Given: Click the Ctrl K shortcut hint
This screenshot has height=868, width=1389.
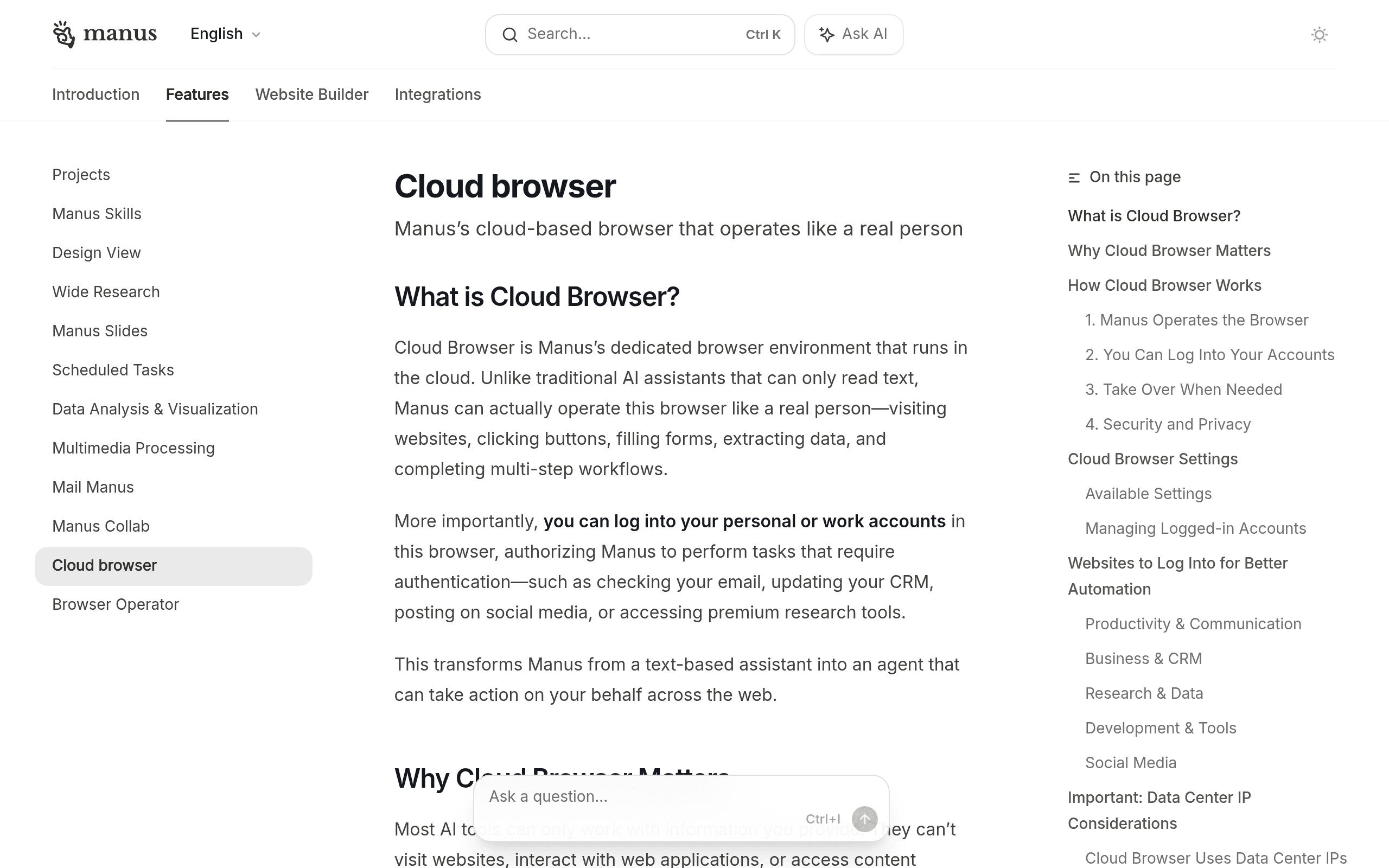Looking at the screenshot, I should pyautogui.click(x=763, y=34).
